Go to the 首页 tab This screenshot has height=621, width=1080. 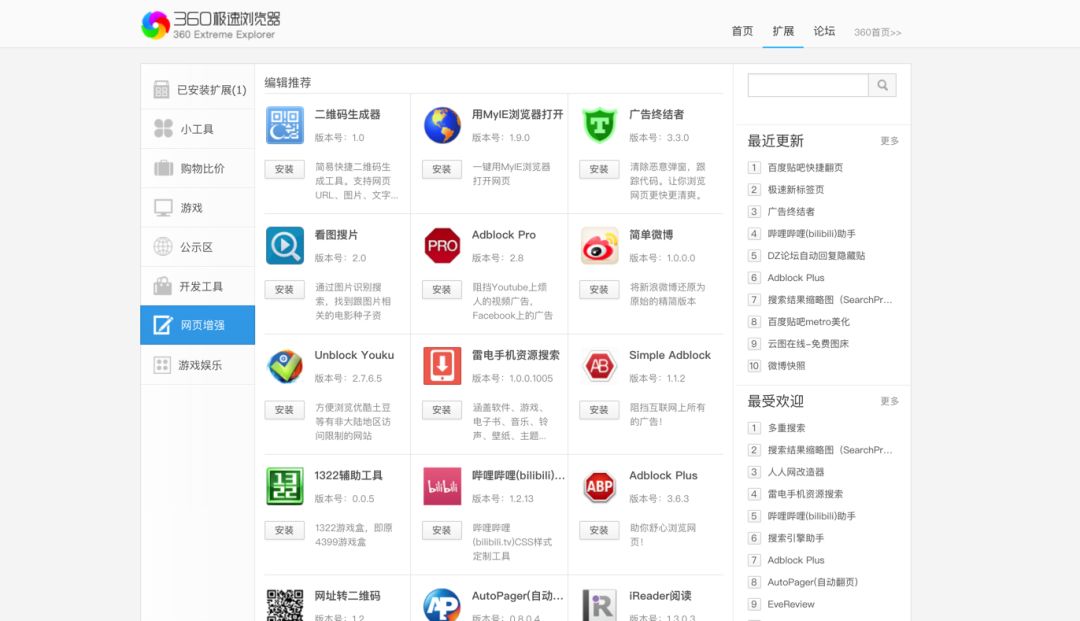tap(742, 31)
